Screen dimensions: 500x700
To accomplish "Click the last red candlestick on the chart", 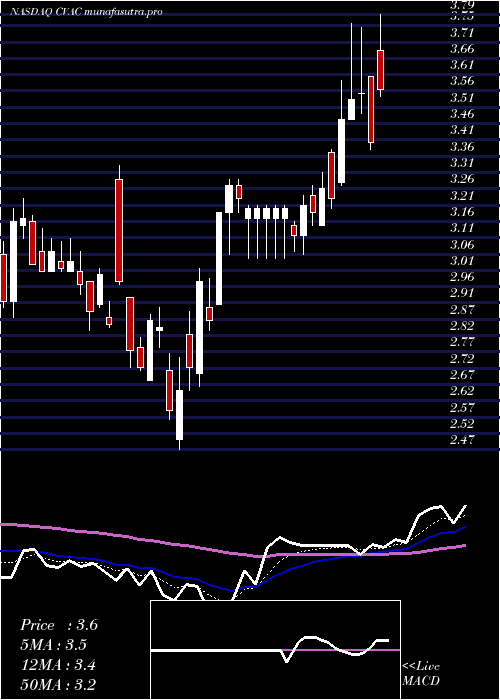I will click(380, 70).
